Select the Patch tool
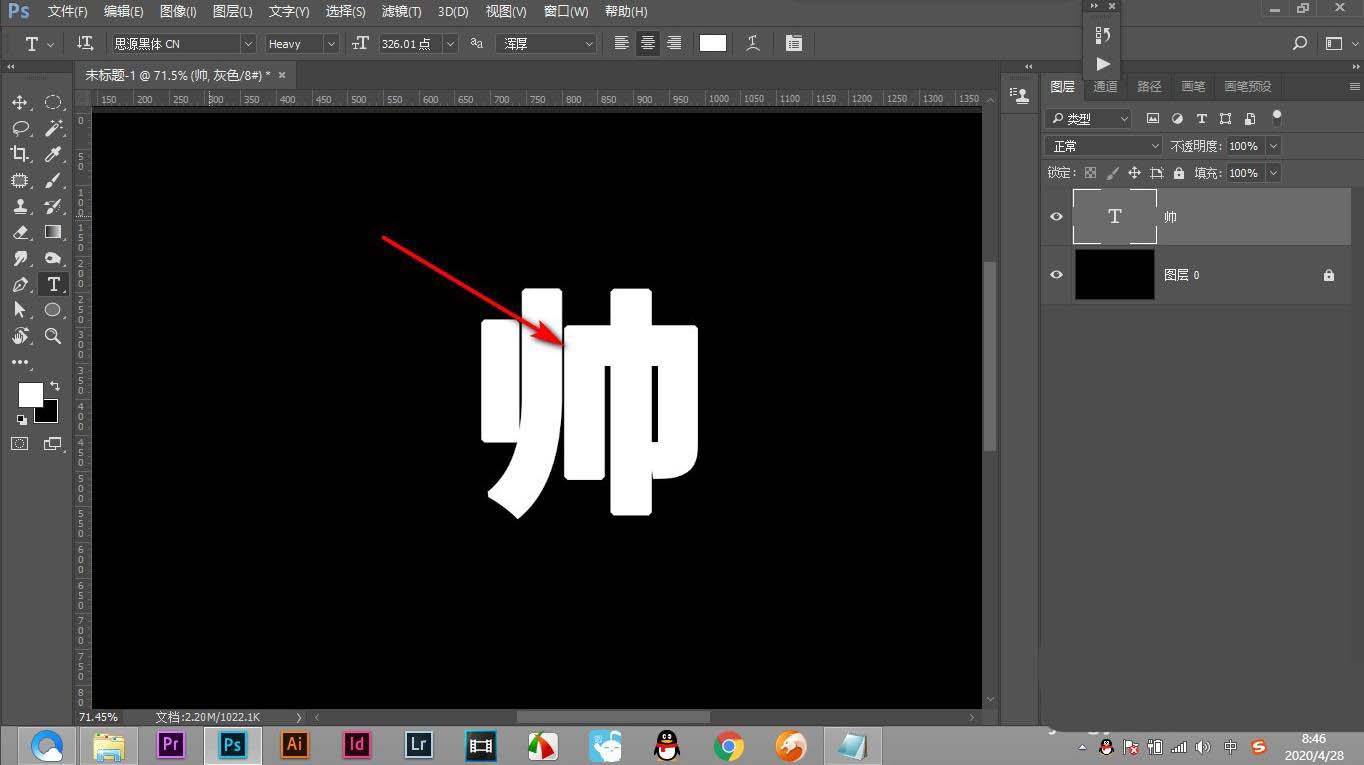 tap(20, 180)
